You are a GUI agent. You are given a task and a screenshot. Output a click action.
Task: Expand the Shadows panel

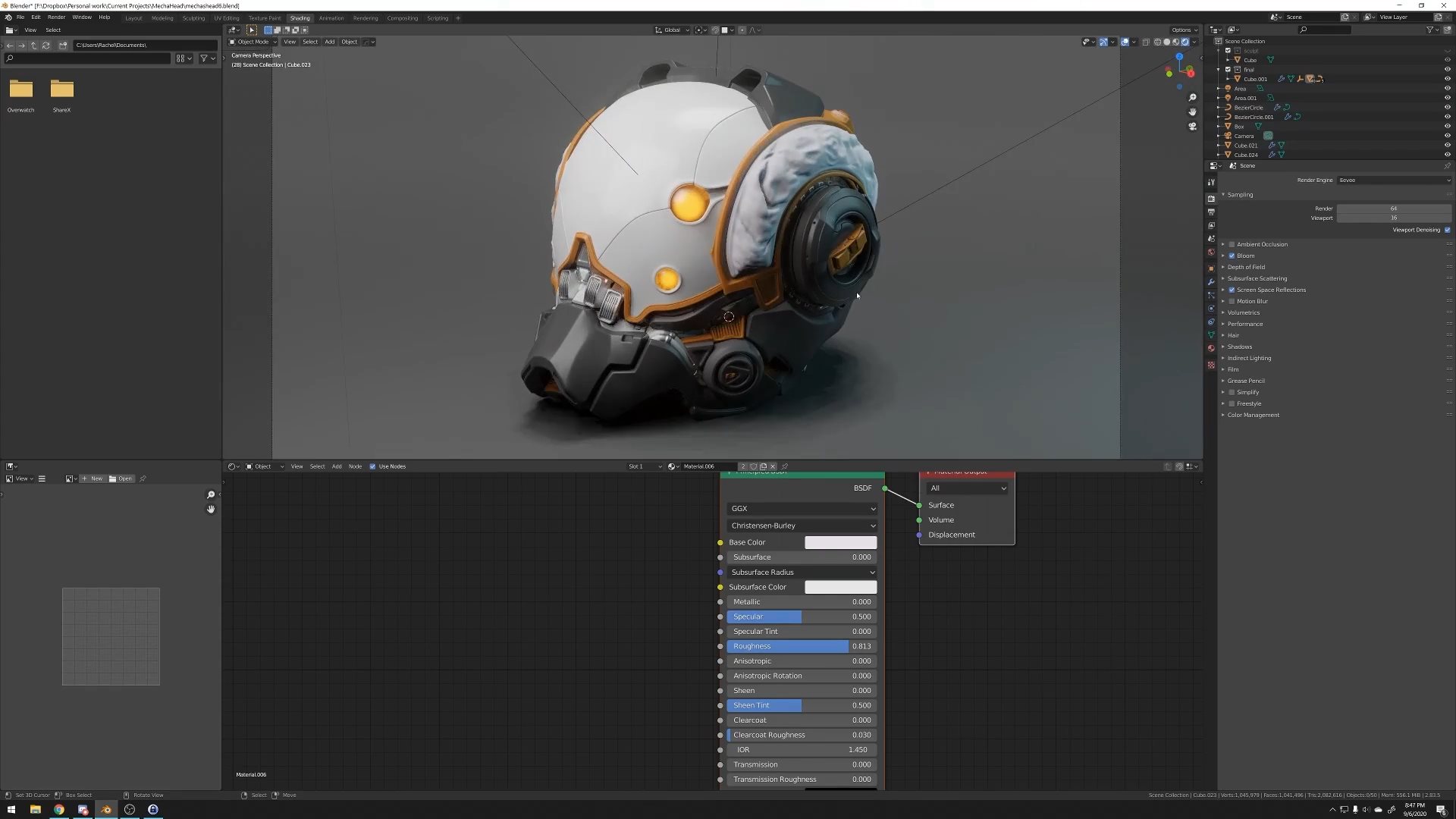pyautogui.click(x=1239, y=347)
